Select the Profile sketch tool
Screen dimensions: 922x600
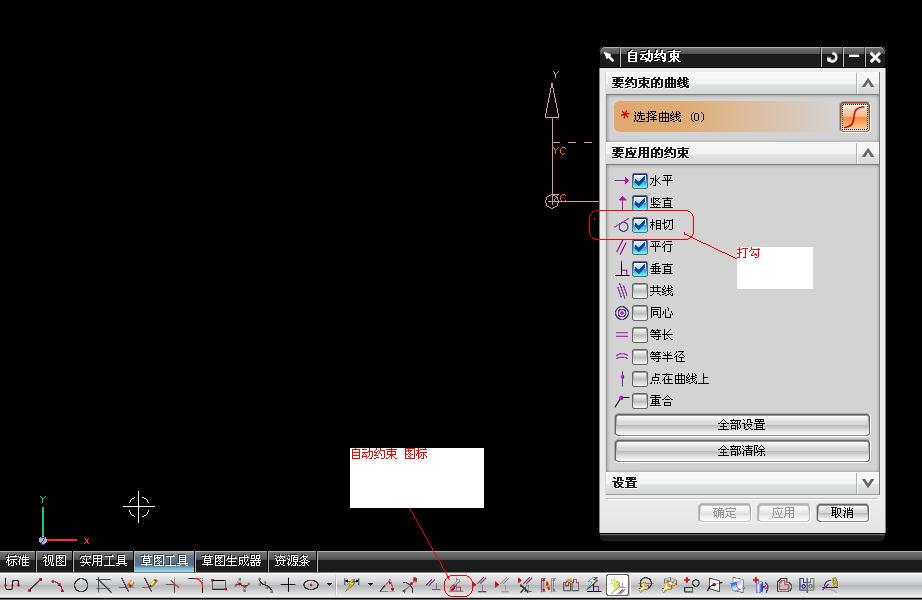[12, 585]
